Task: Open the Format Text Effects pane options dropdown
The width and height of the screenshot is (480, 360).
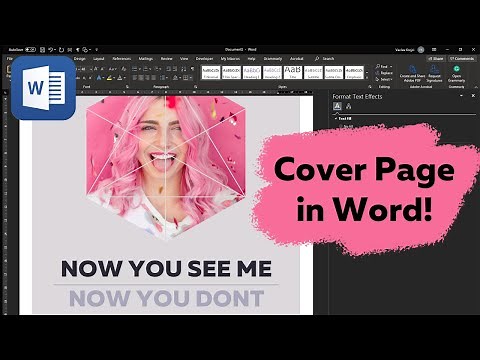Action: [x=461, y=96]
